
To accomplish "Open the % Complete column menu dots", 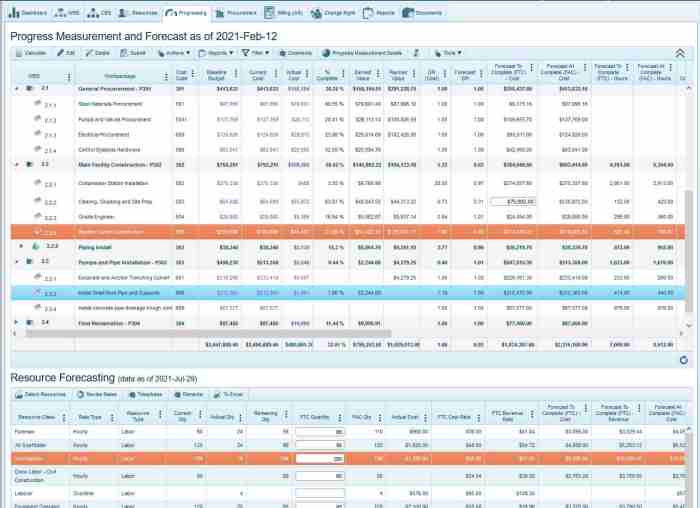I will point(343,74).
